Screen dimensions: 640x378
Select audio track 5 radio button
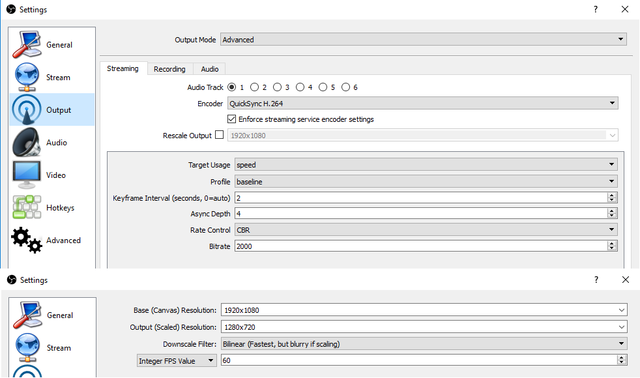pyautogui.click(x=323, y=87)
